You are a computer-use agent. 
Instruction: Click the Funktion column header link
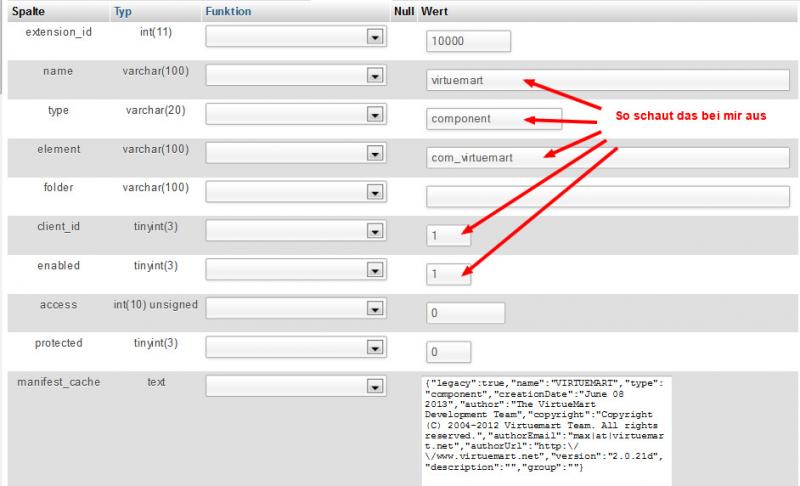(227, 11)
